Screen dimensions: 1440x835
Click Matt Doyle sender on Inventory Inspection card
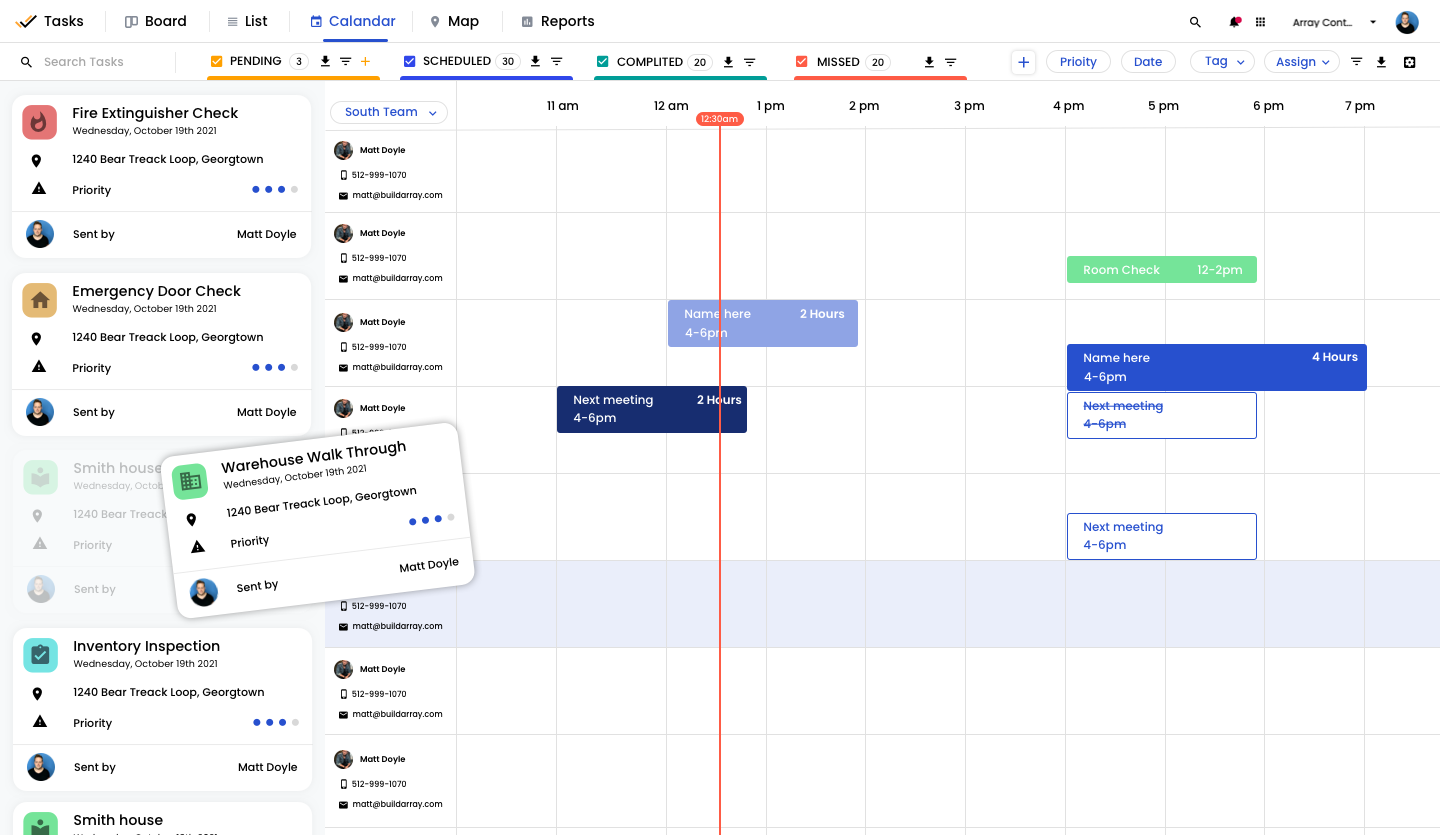pos(267,767)
